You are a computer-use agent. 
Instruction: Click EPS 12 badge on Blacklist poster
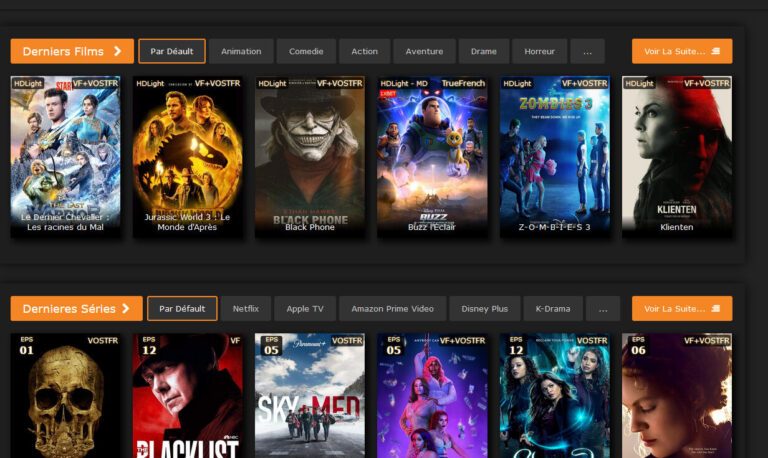149,346
